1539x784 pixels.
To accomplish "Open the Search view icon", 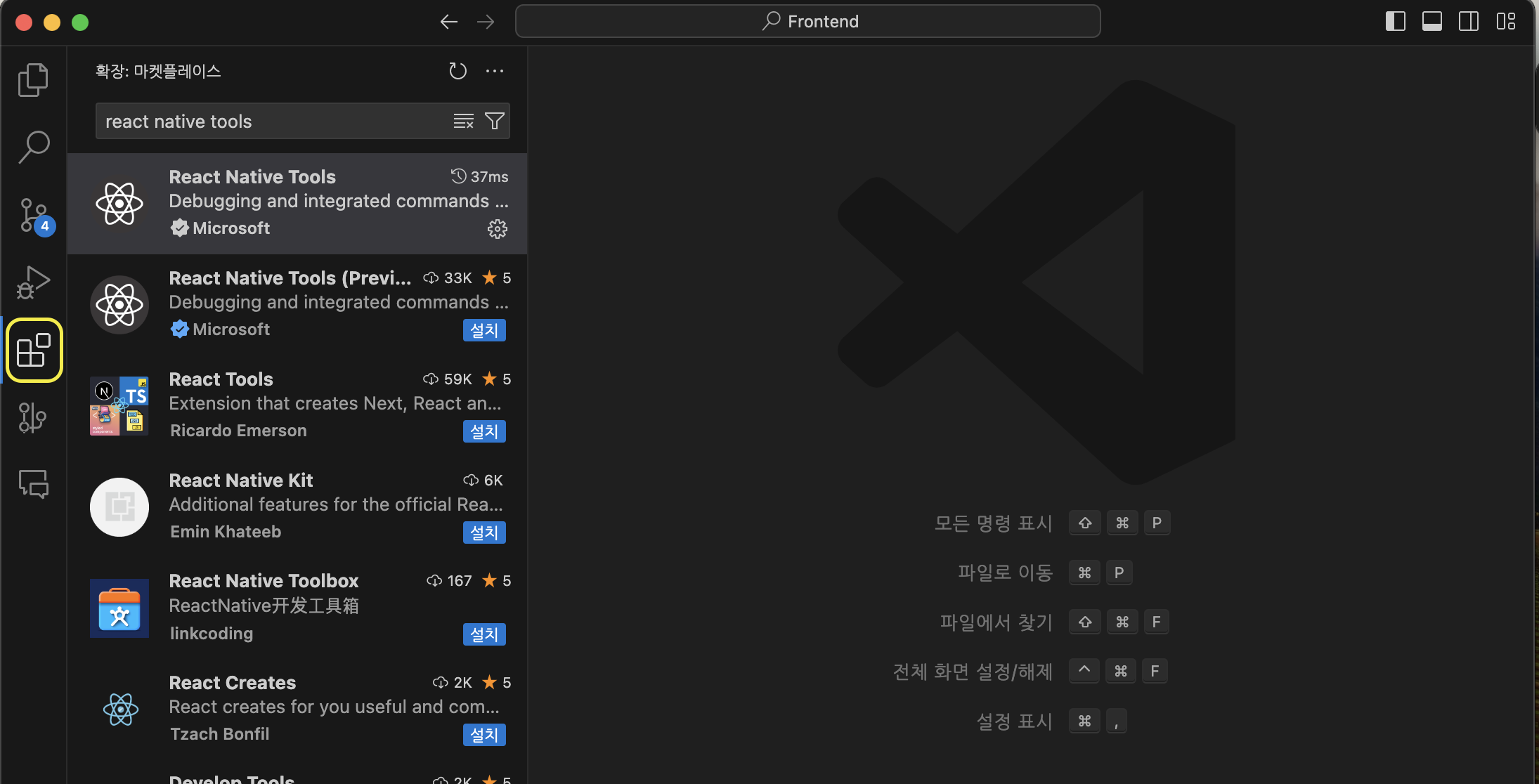I will click(33, 147).
